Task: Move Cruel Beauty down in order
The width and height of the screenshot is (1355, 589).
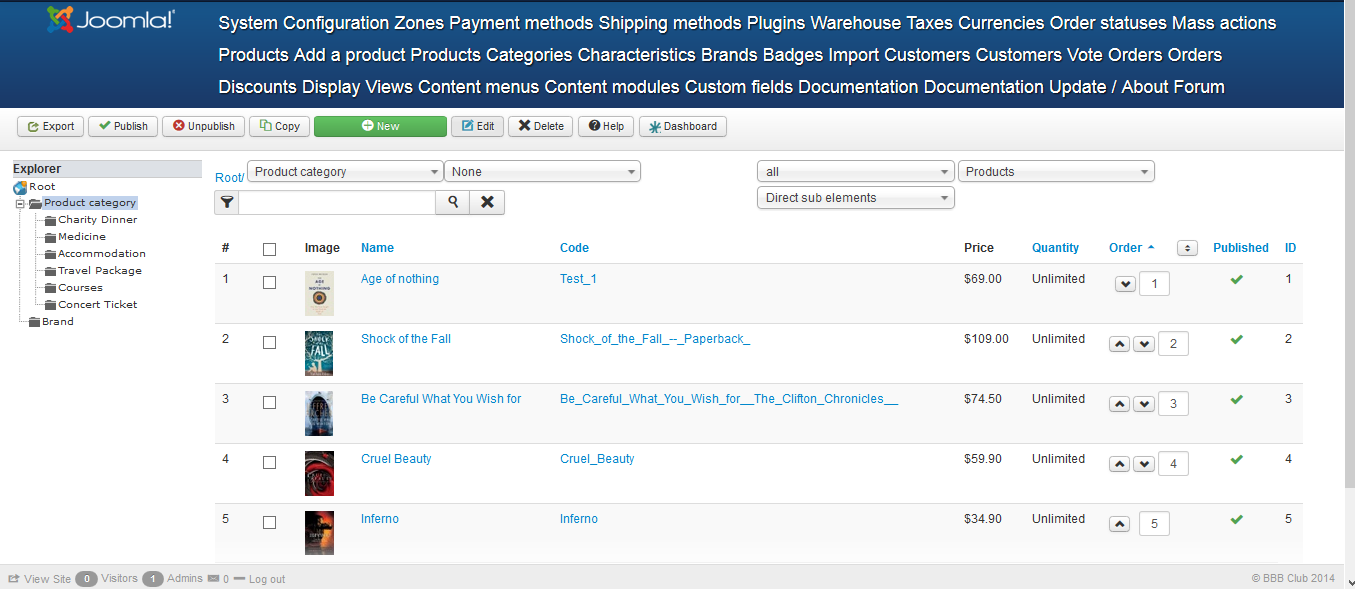Action: click(x=1144, y=465)
